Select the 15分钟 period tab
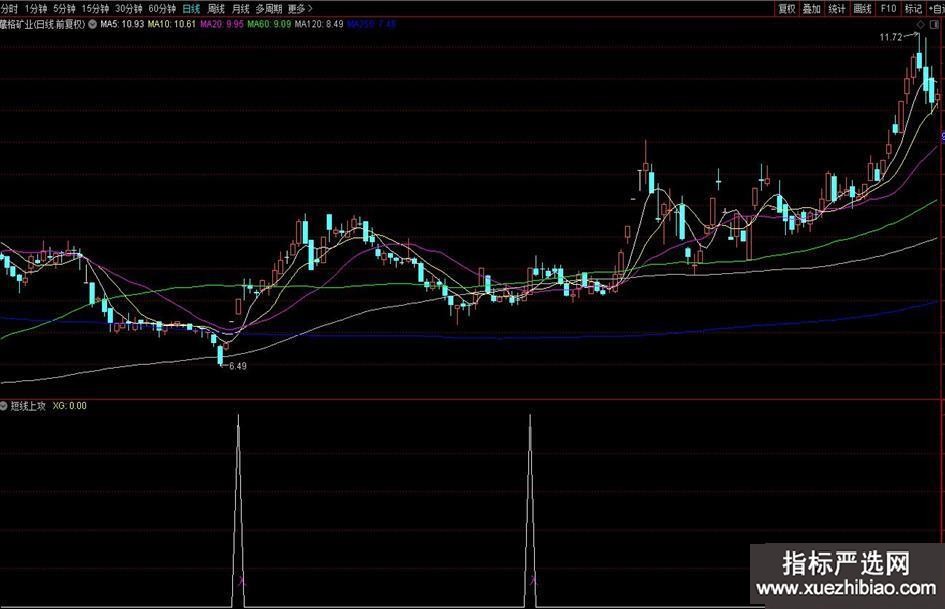The width and height of the screenshot is (945, 609). pyautogui.click(x=95, y=9)
